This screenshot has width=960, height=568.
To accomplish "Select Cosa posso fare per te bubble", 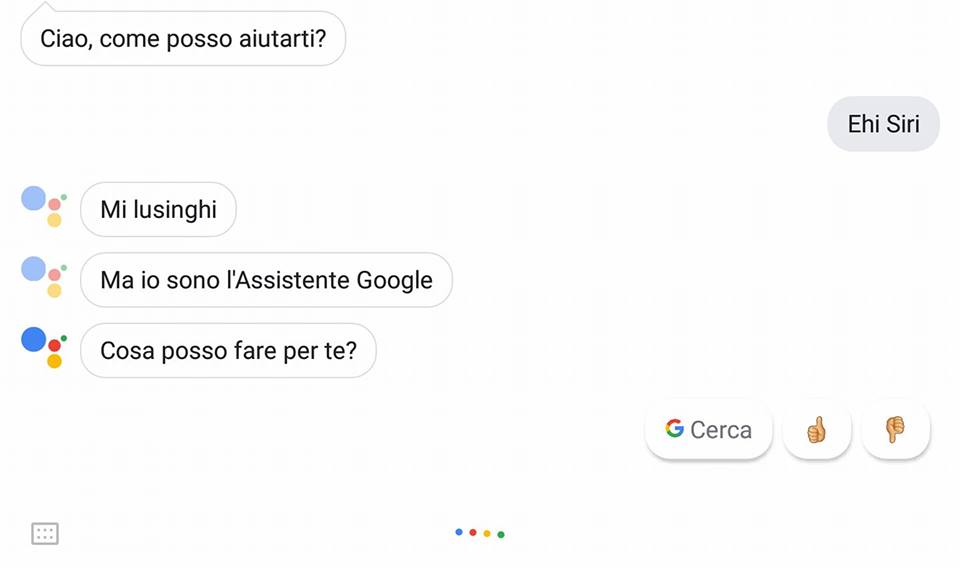I will (228, 350).
